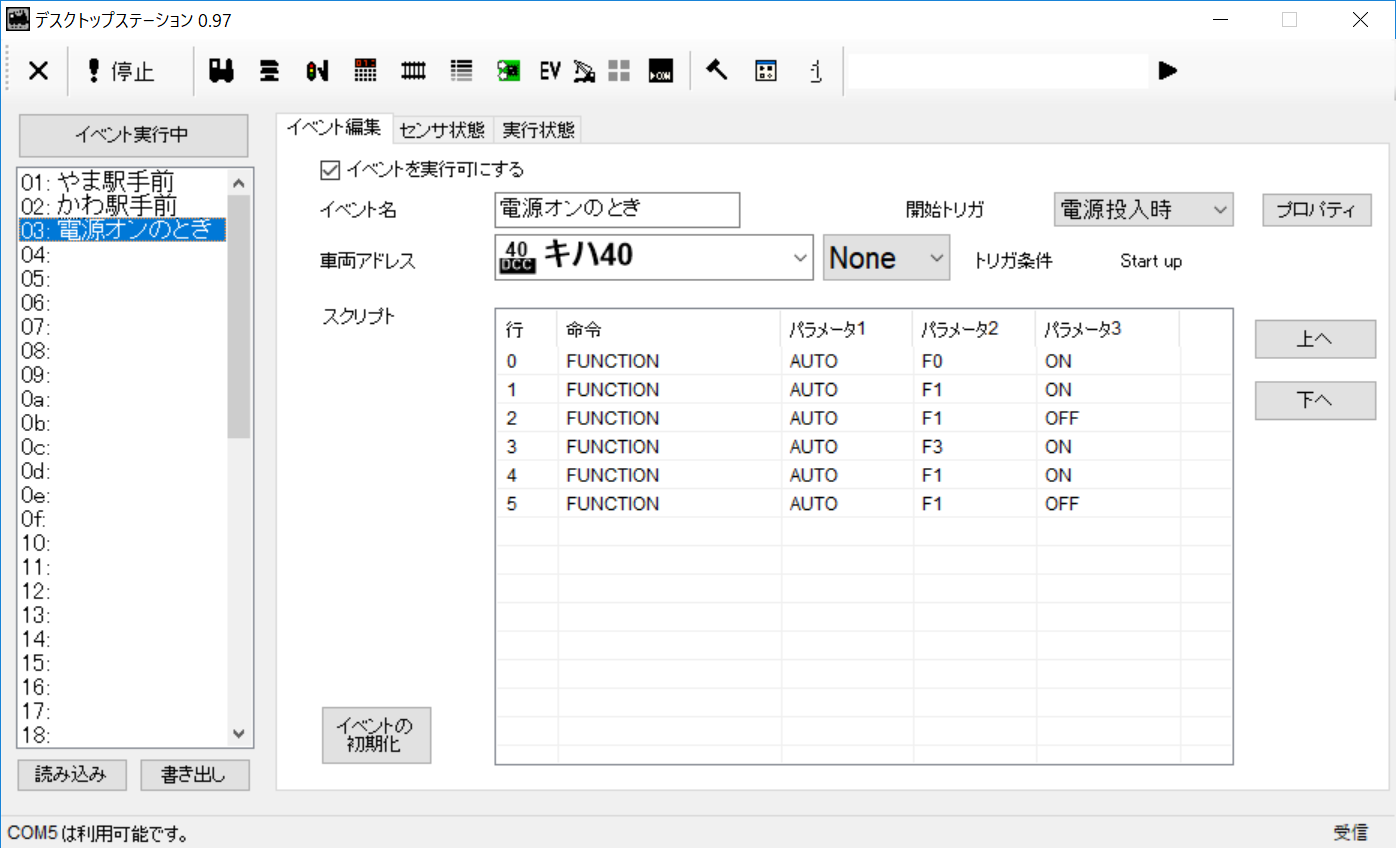This screenshot has width=1396, height=848.
Task: Select empty event slot 18:
Action: tap(122, 735)
